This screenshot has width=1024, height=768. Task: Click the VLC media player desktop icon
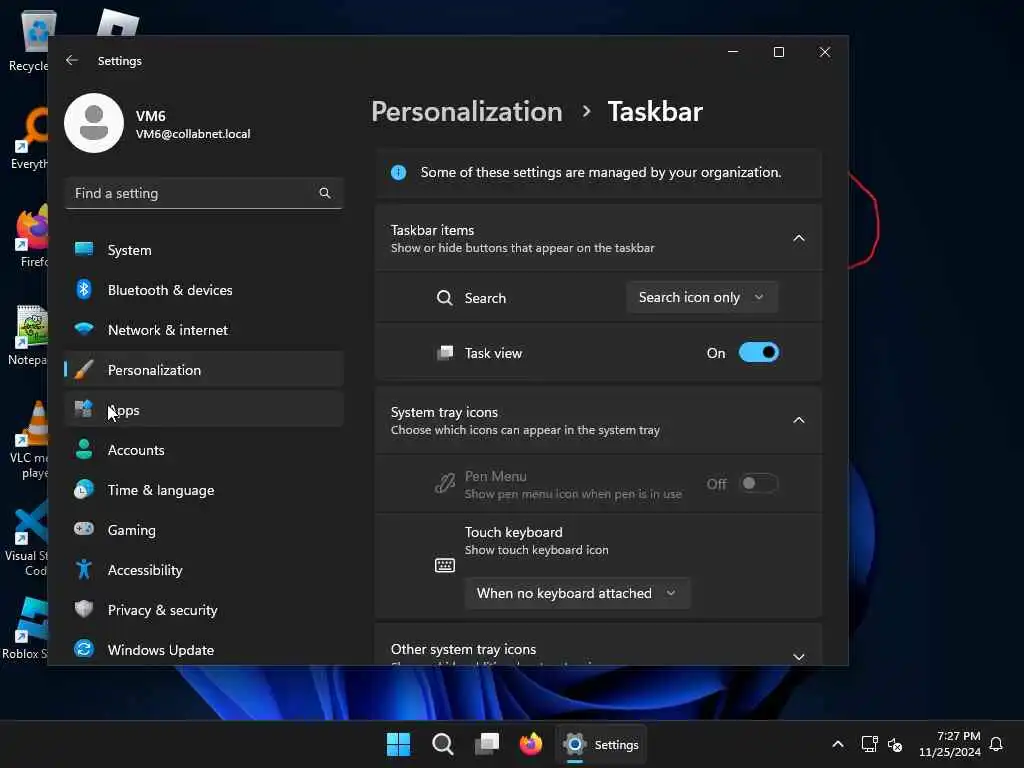[29, 441]
